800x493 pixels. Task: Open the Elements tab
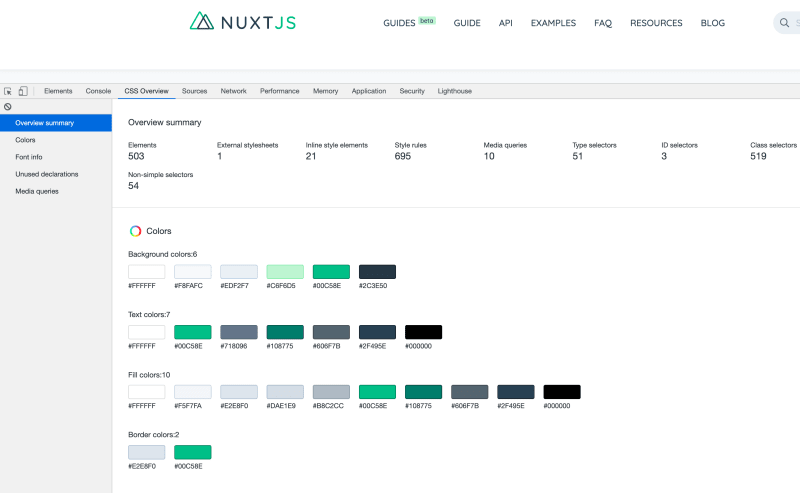58,91
